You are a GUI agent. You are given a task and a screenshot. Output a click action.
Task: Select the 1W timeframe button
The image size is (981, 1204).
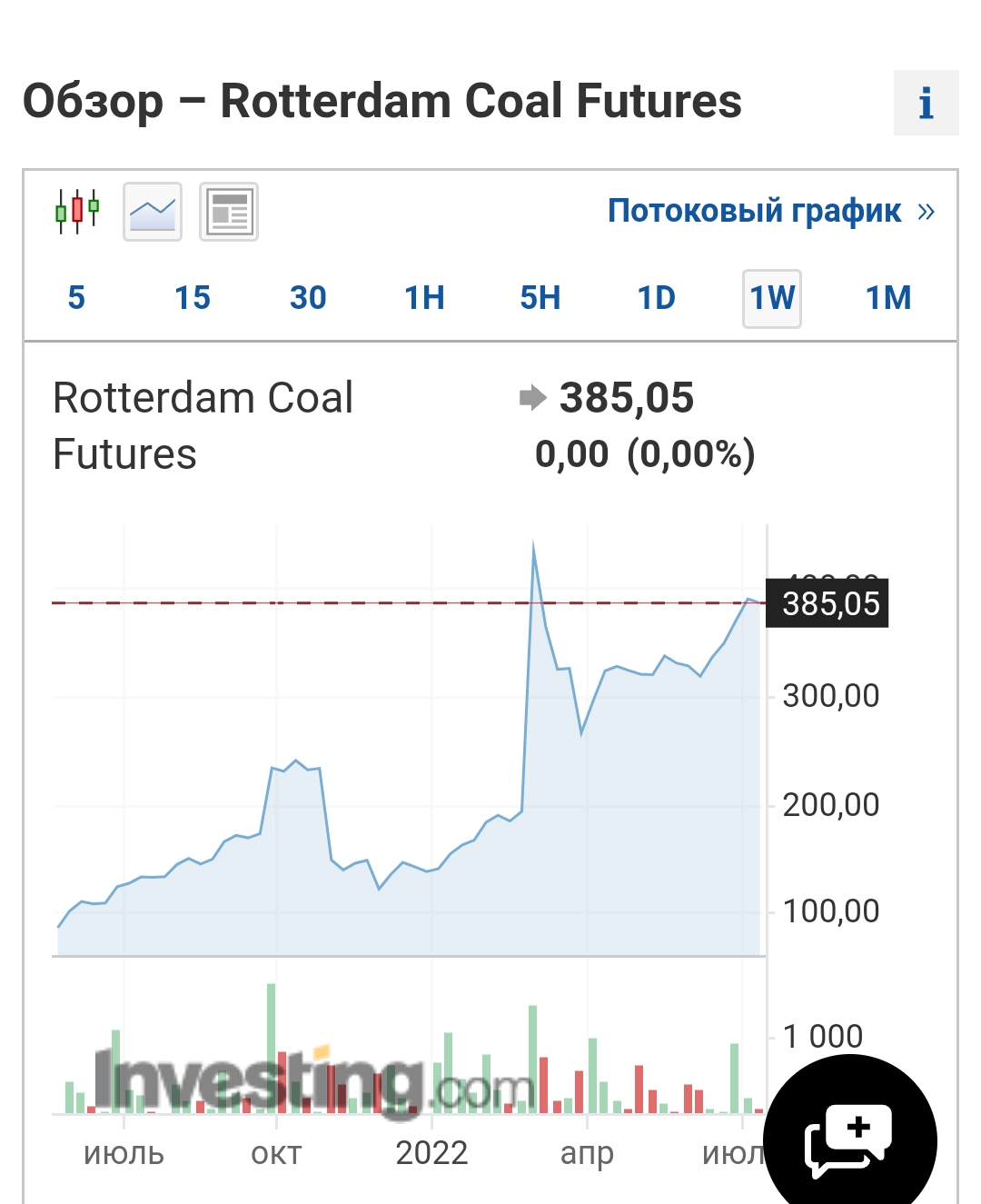click(x=772, y=298)
